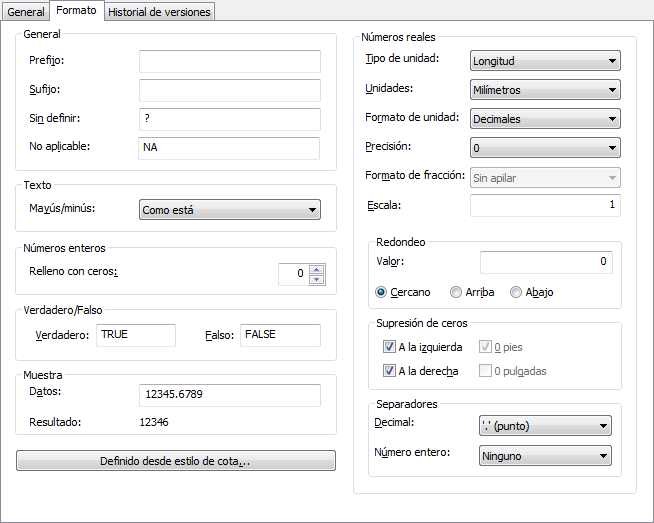Expand the Precisión dropdown
Image resolution: width=654 pixels, height=523 pixels.
tap(545, 148)
